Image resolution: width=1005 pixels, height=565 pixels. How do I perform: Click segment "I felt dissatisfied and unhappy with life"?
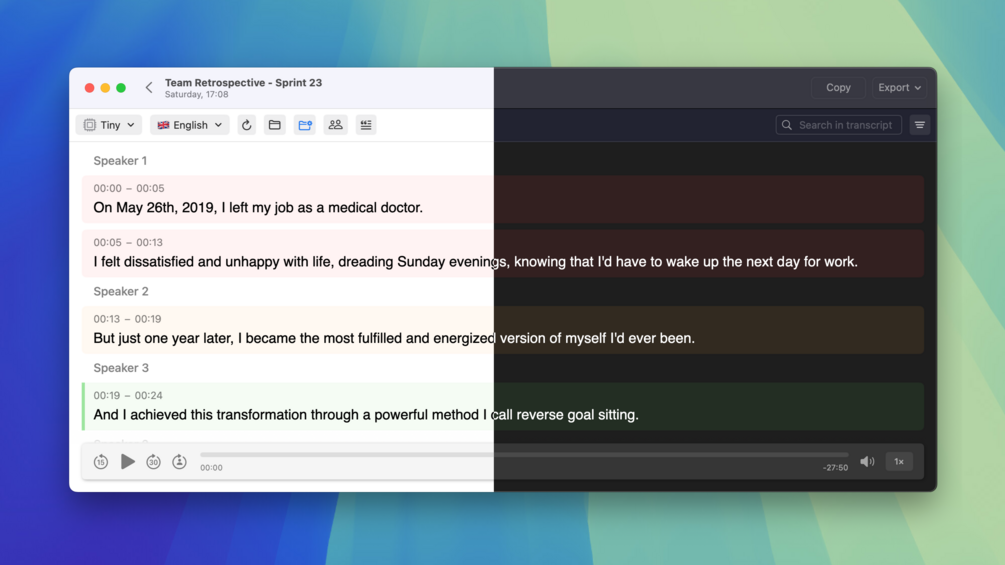click(x=503, y=253)
